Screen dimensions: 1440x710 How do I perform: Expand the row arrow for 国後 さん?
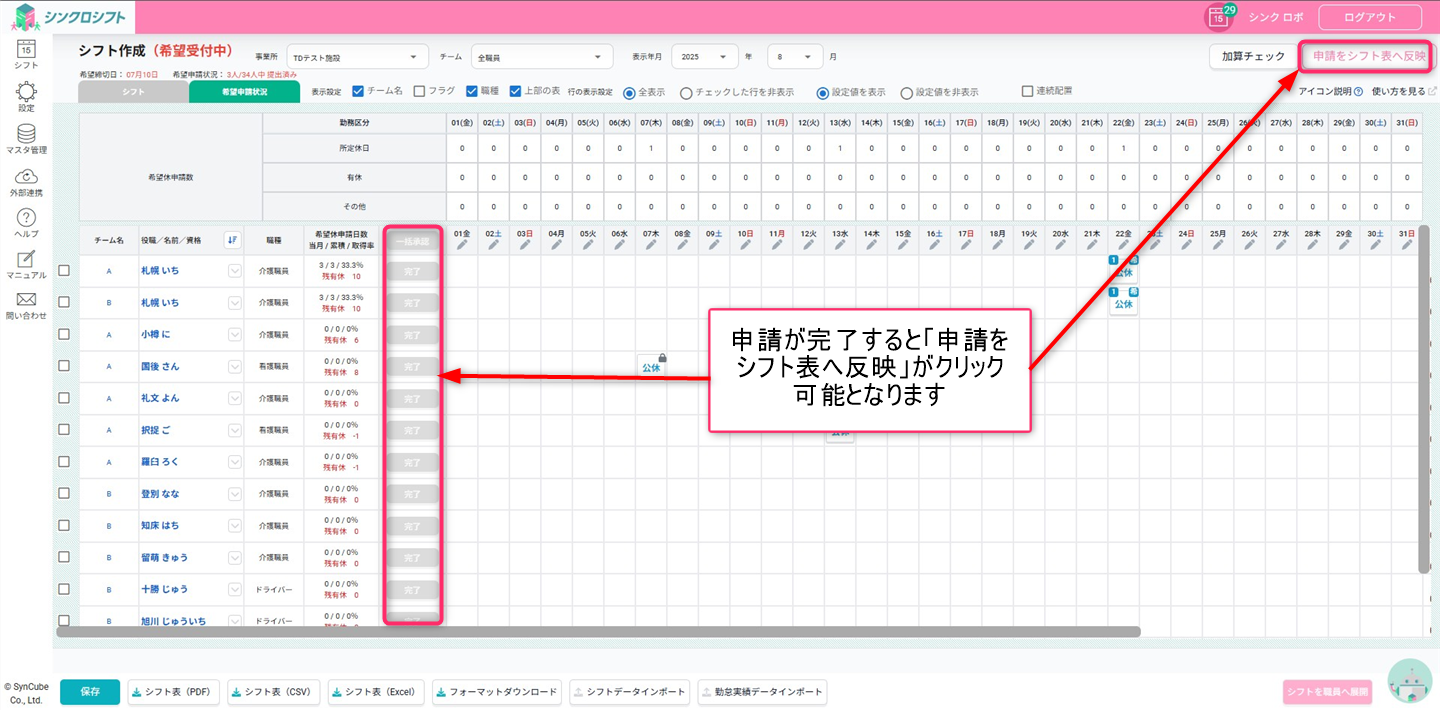tap(235, 366)
